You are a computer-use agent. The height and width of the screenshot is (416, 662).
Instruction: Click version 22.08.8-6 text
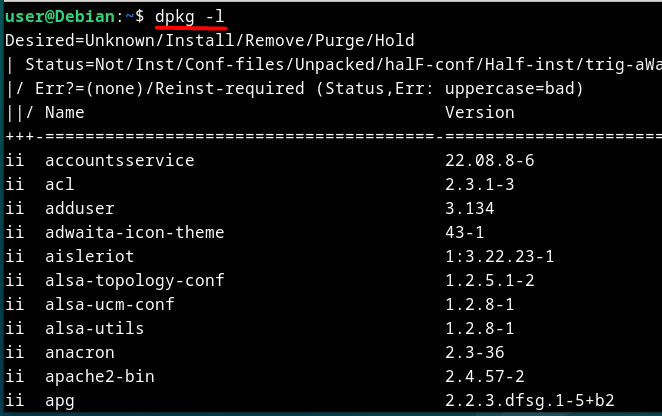point(490,160)
